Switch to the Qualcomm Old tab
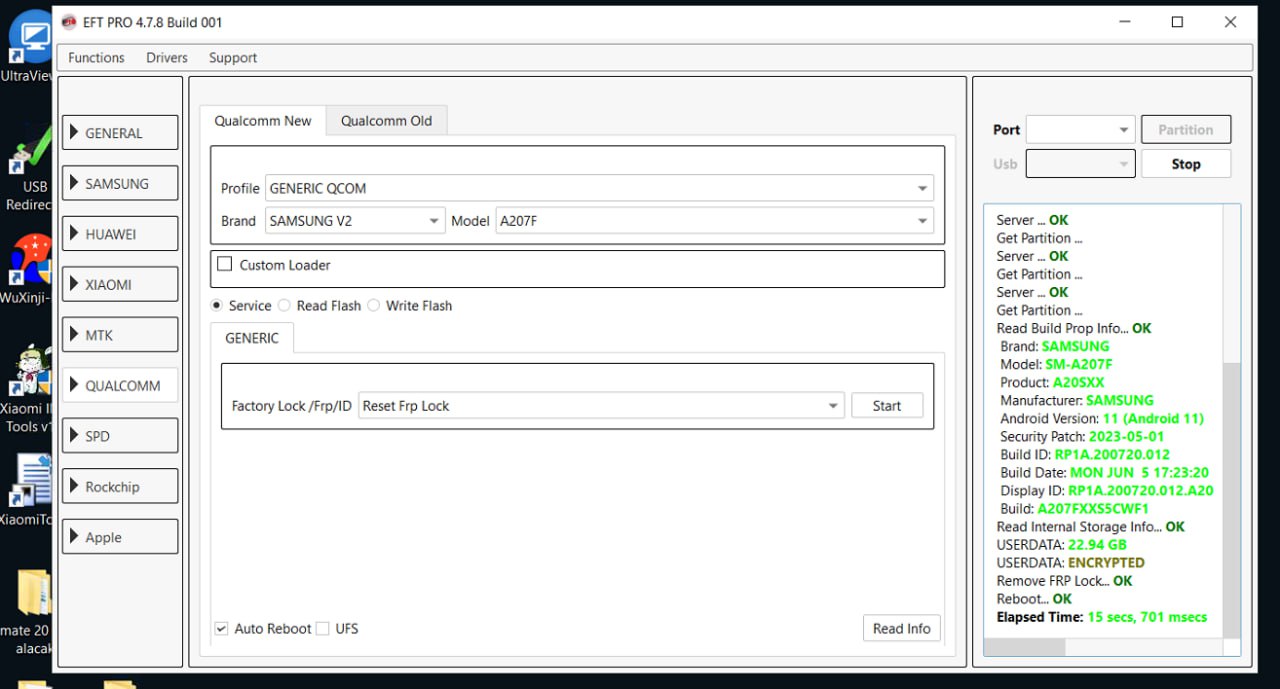Screen dimensions: 1280x689 (386, 121)
